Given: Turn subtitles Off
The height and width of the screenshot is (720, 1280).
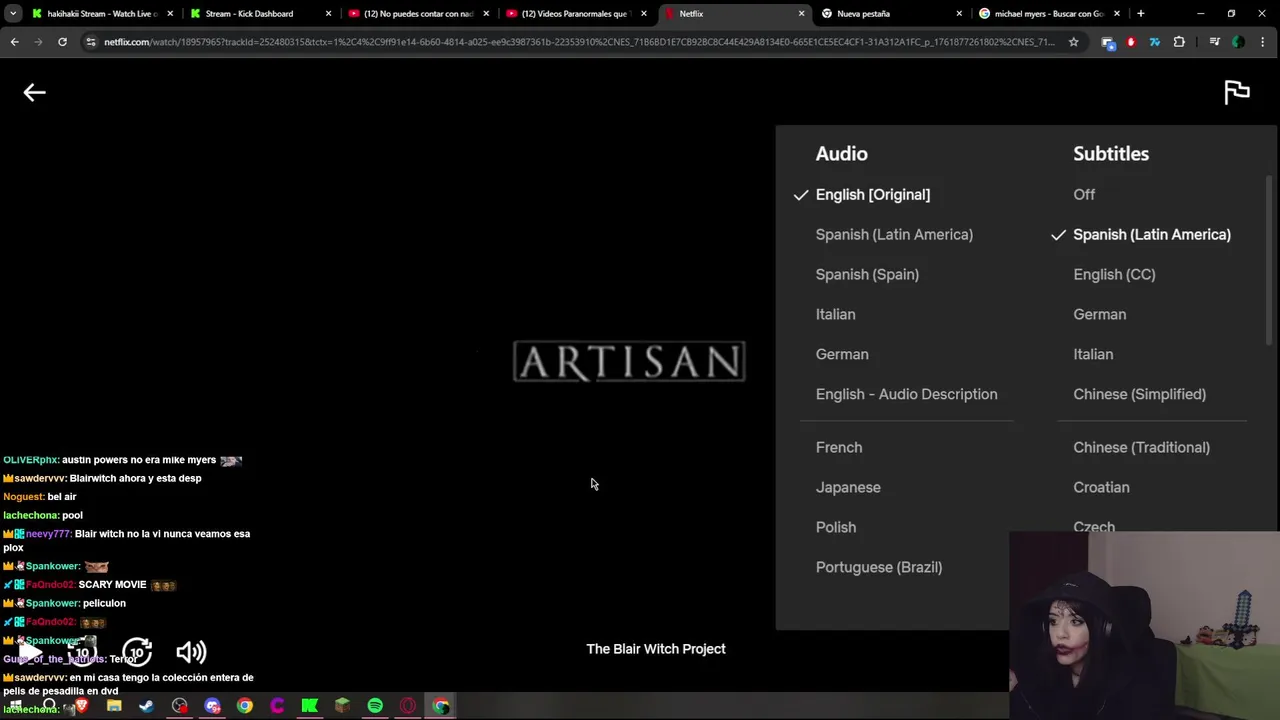Looking at the screenshot, I should tap(1084, 195).
